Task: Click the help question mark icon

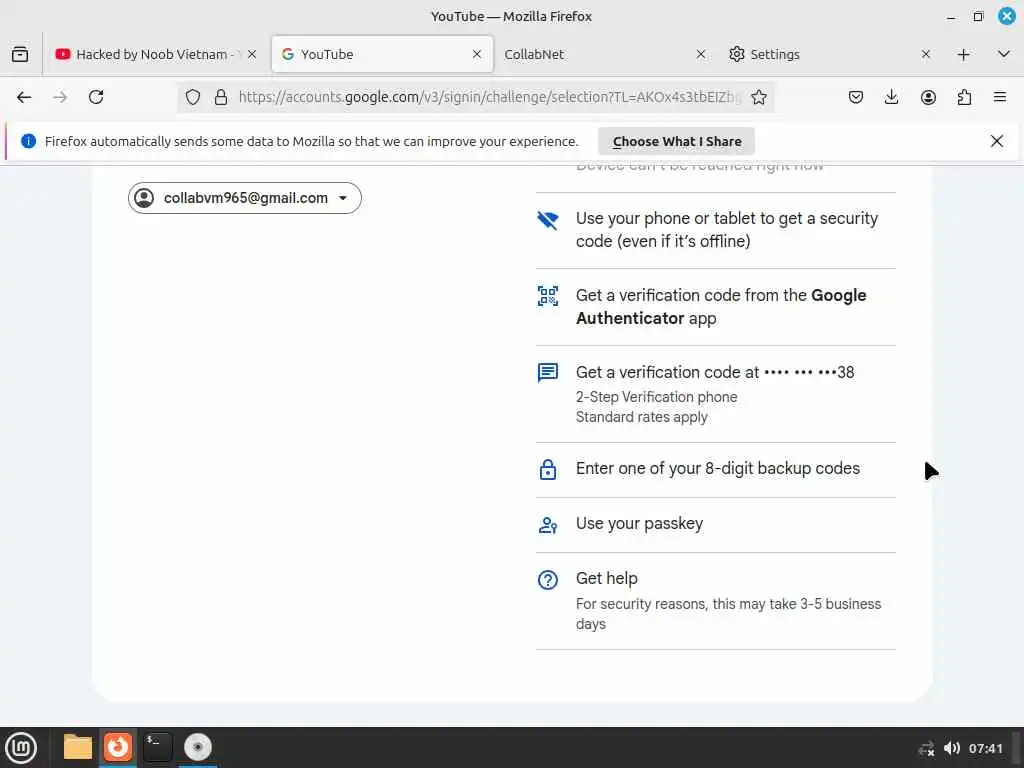Action: [x=548, y=580]
